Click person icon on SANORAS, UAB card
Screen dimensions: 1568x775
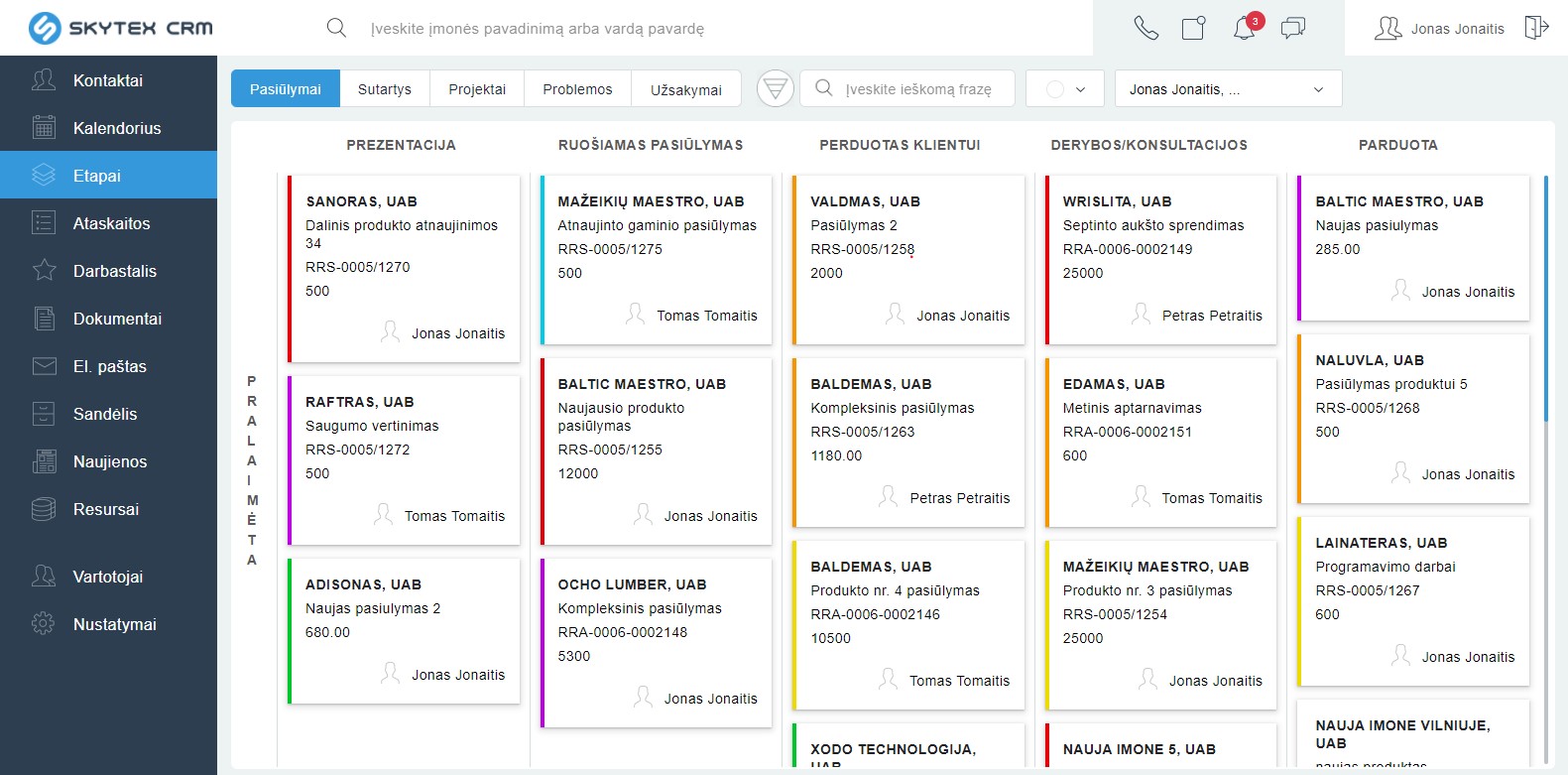click(x=391, y=331)
